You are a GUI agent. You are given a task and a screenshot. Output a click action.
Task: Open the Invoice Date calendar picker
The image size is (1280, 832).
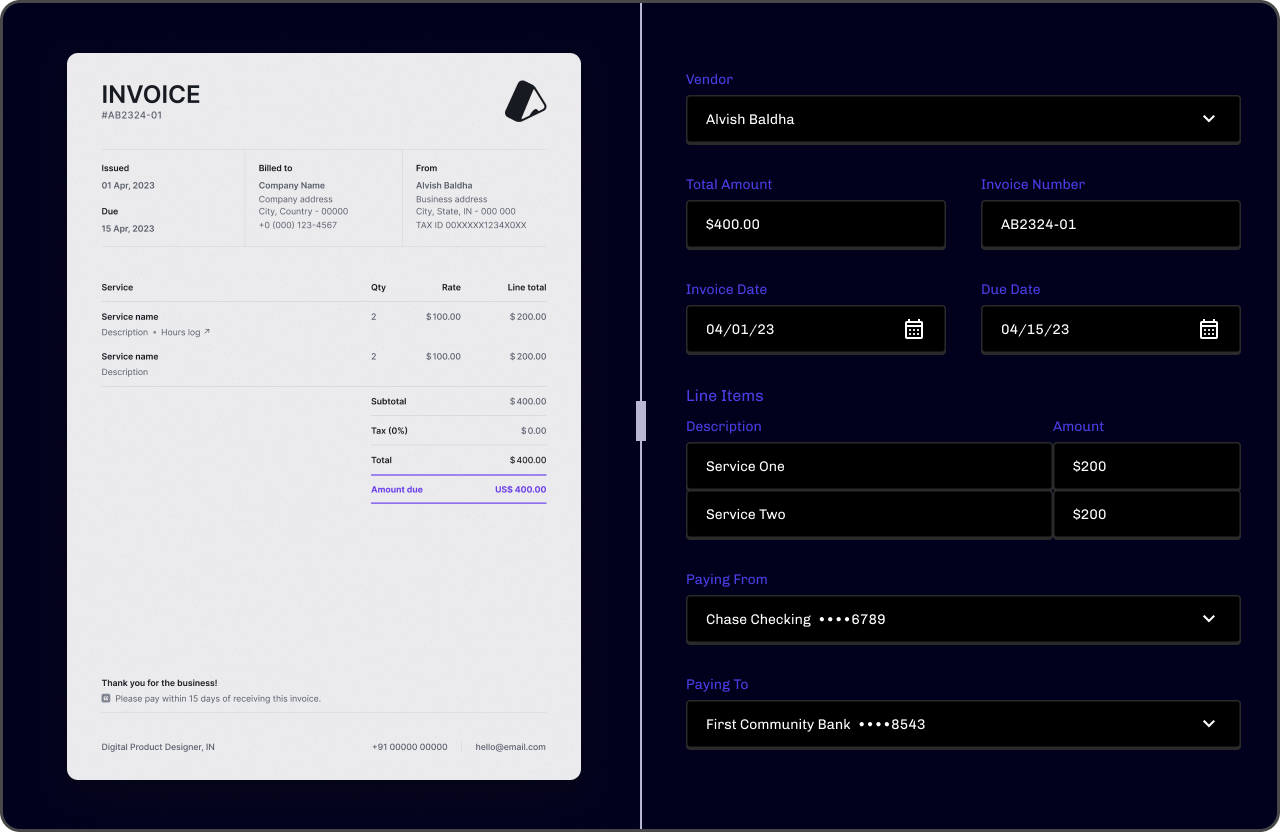tap(913, 329)
